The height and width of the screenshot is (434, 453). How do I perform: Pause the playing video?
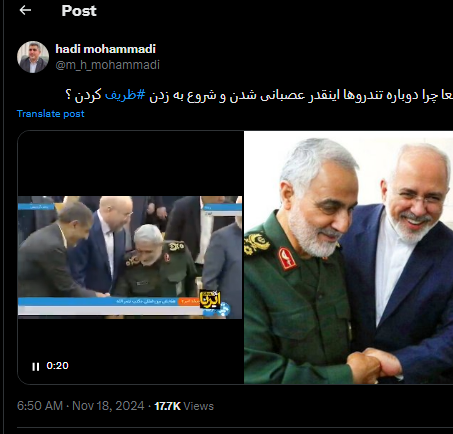36,366
